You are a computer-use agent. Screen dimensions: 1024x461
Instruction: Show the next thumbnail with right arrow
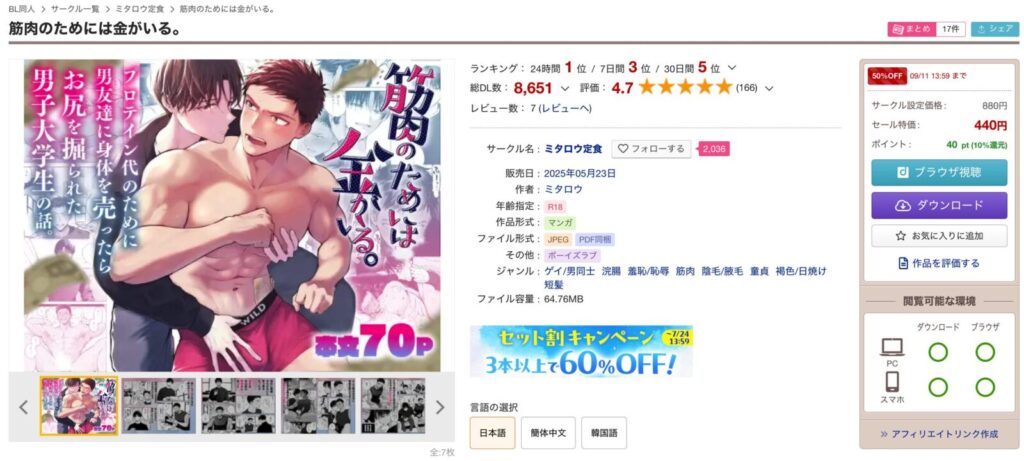(440, 407)
